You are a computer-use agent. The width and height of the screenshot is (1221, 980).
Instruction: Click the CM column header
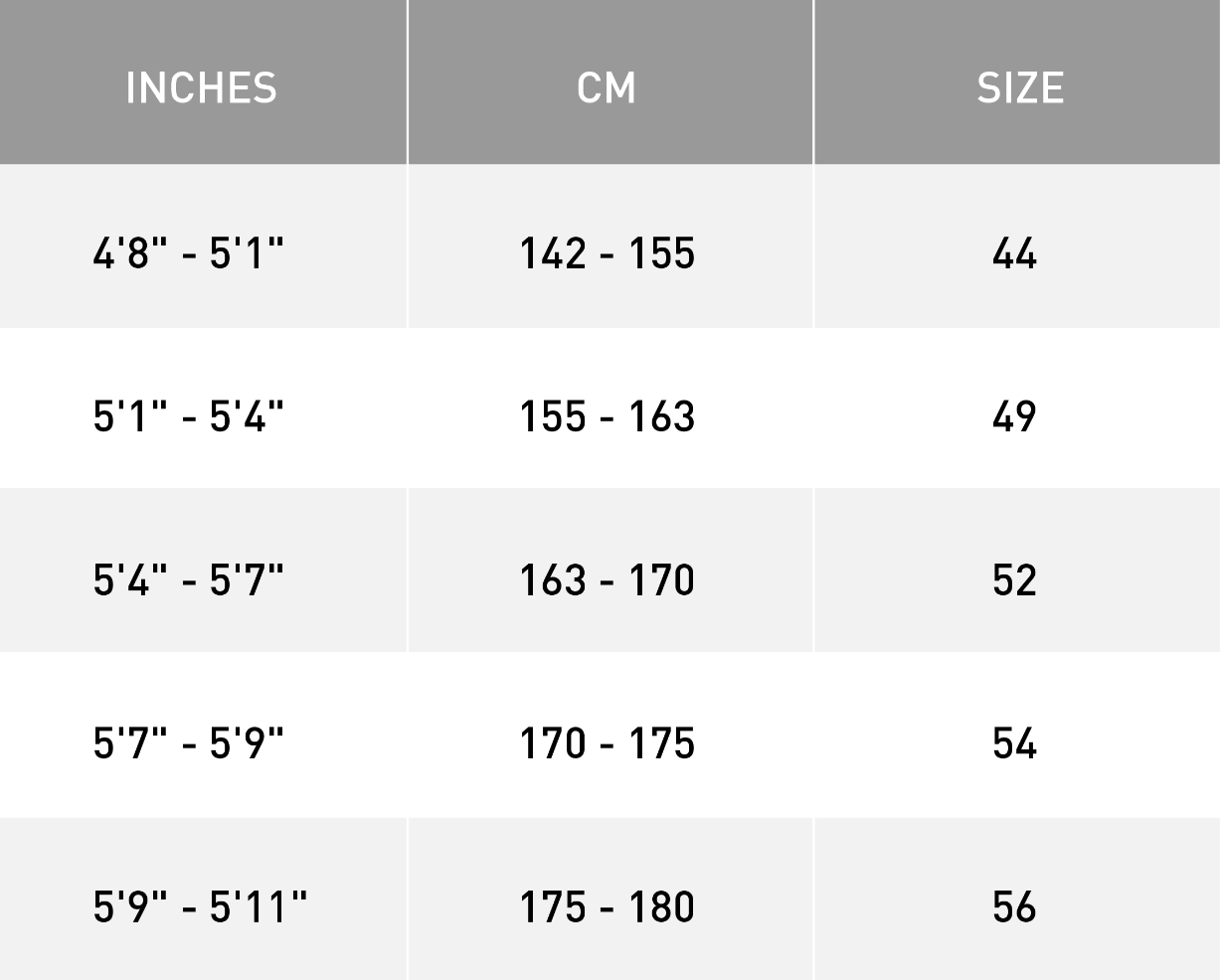pos(607,87)
